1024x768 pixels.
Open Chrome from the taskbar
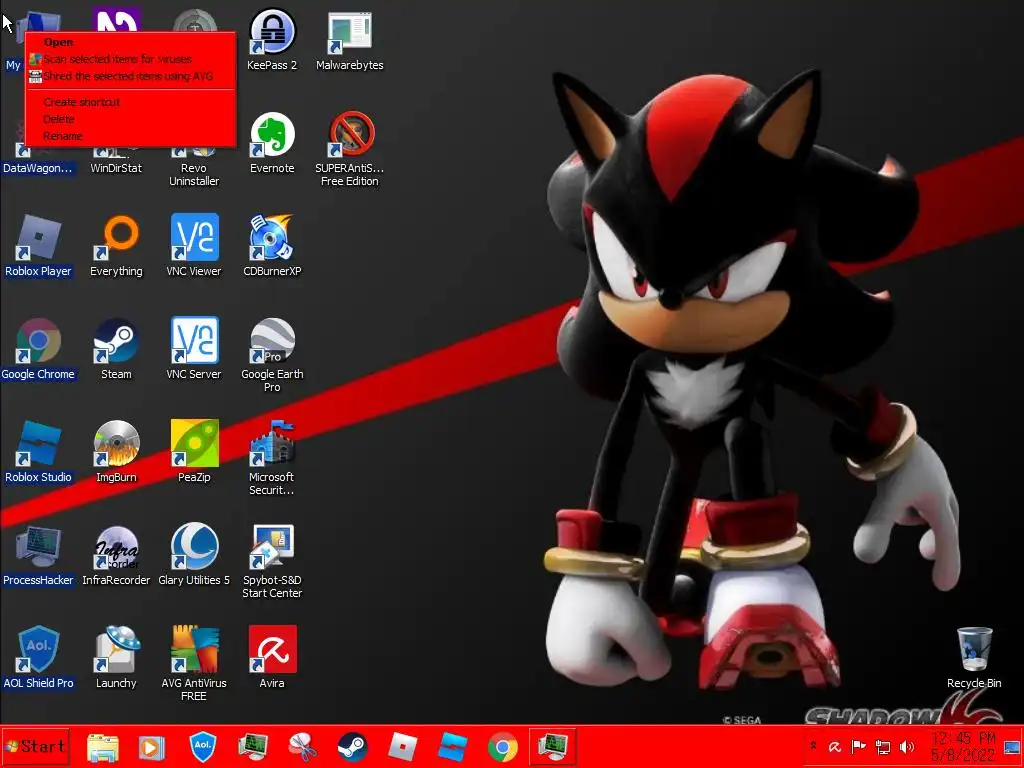click(503, 747)
